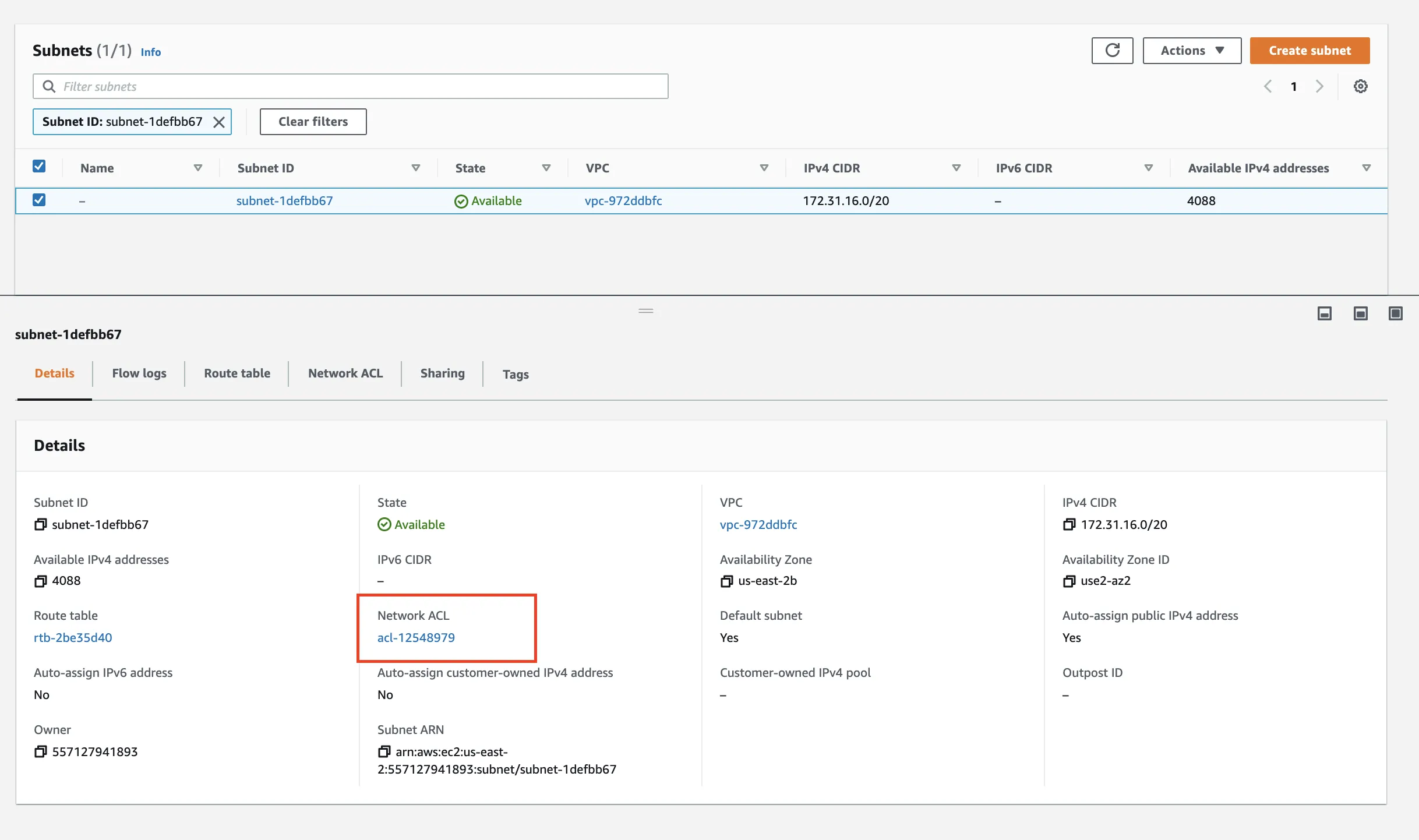The width and height of the screenshot is (1419, 840).
Task: Click the refresh subnets icon button
Action: (1112, 51)
